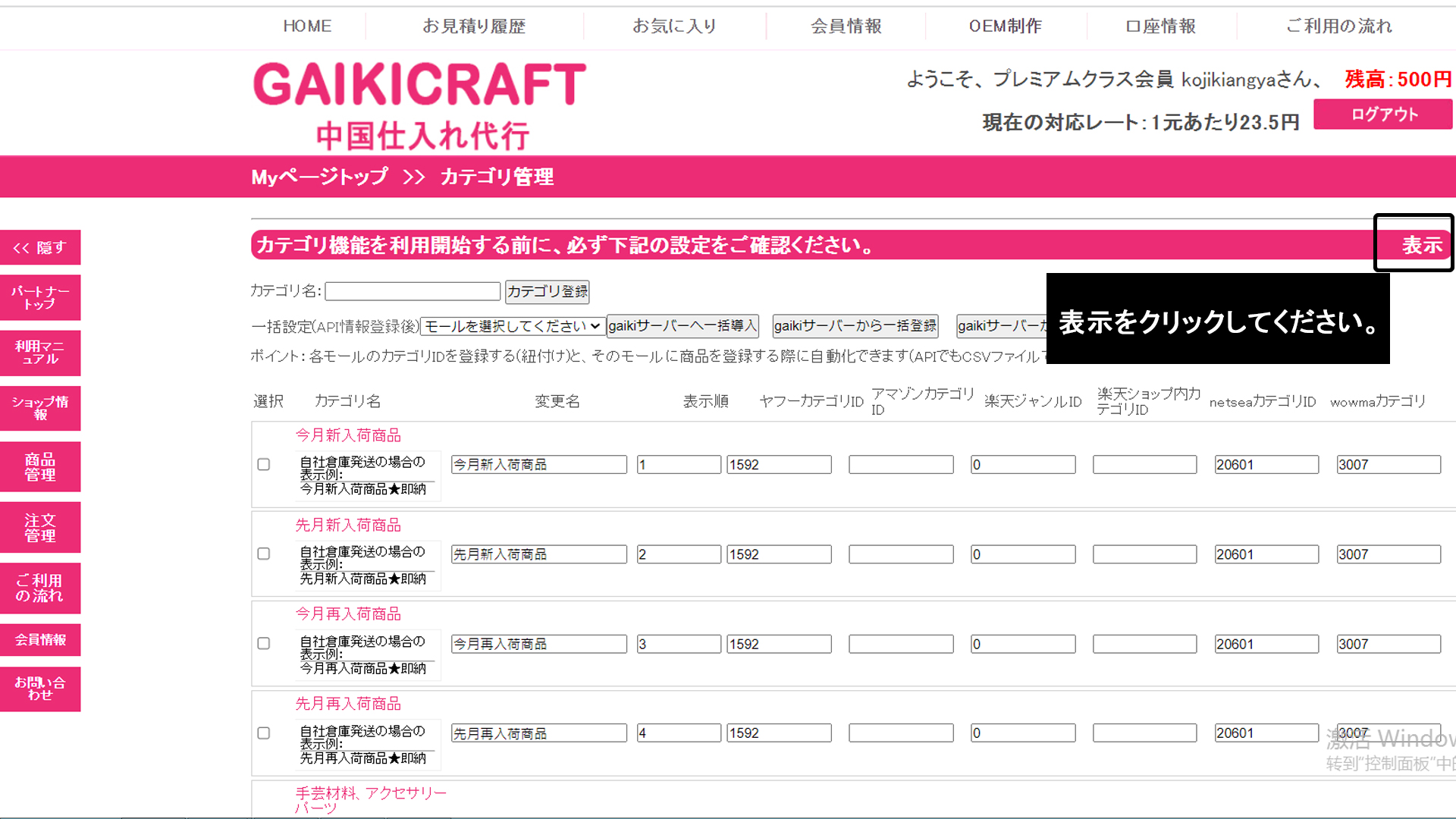Check the 今月新入荷商品 row checkbox
This screenshot has height=819, width=1456.
pyautogui.click(x=264, y=464)
